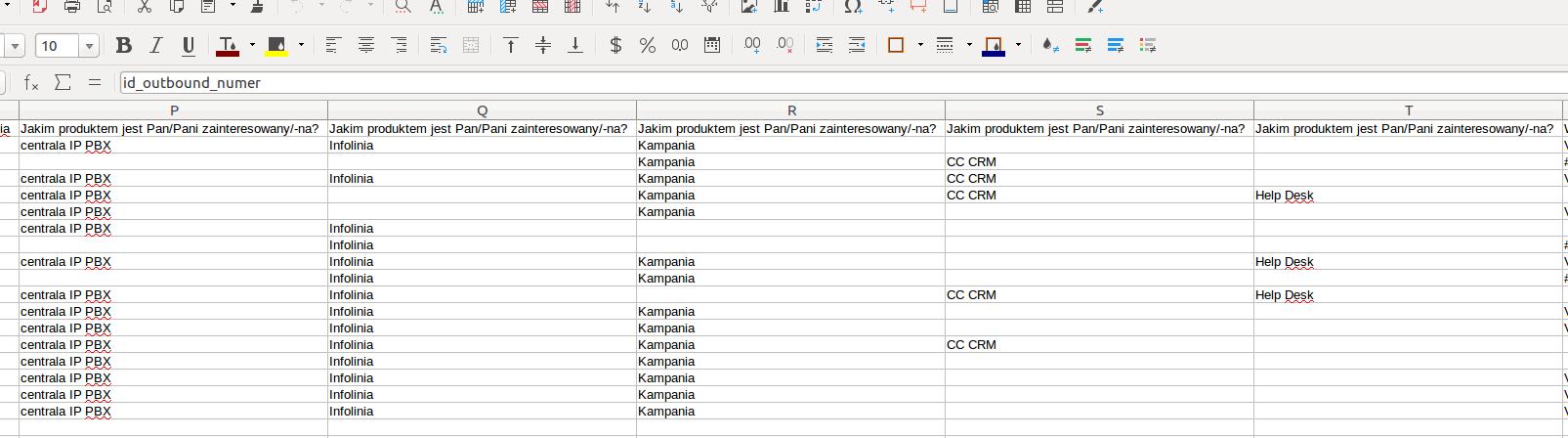
Task: Open Print Preview from the toolbar
Action: 105,7
